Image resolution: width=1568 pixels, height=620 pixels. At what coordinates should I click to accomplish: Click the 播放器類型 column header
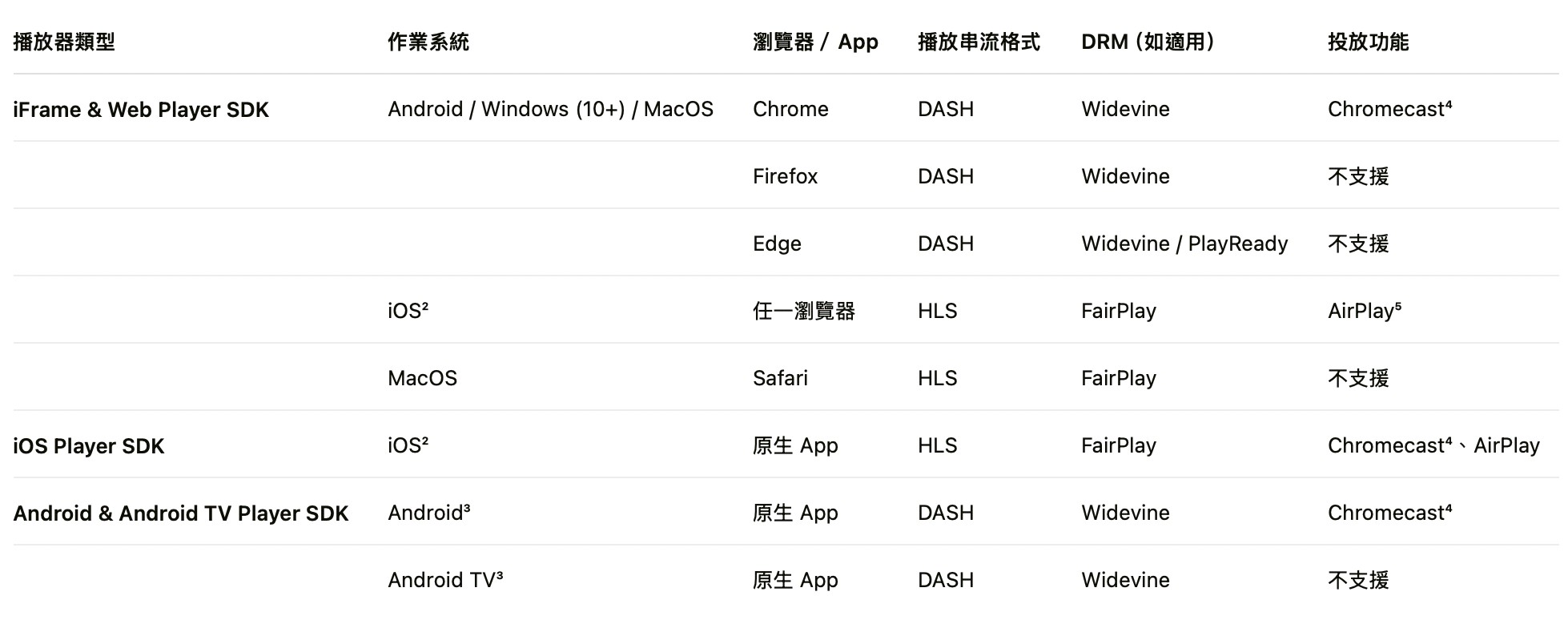point(64,42)
